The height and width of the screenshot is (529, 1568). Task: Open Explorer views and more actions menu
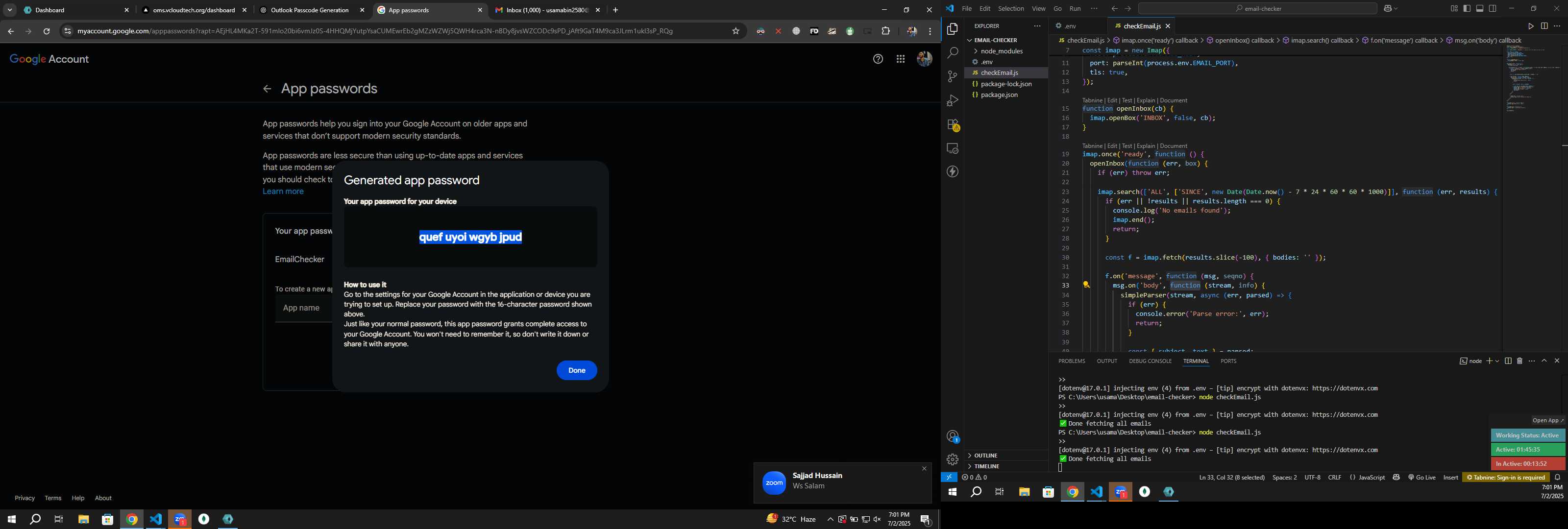pyautogui.click(x=1037, y=26)
